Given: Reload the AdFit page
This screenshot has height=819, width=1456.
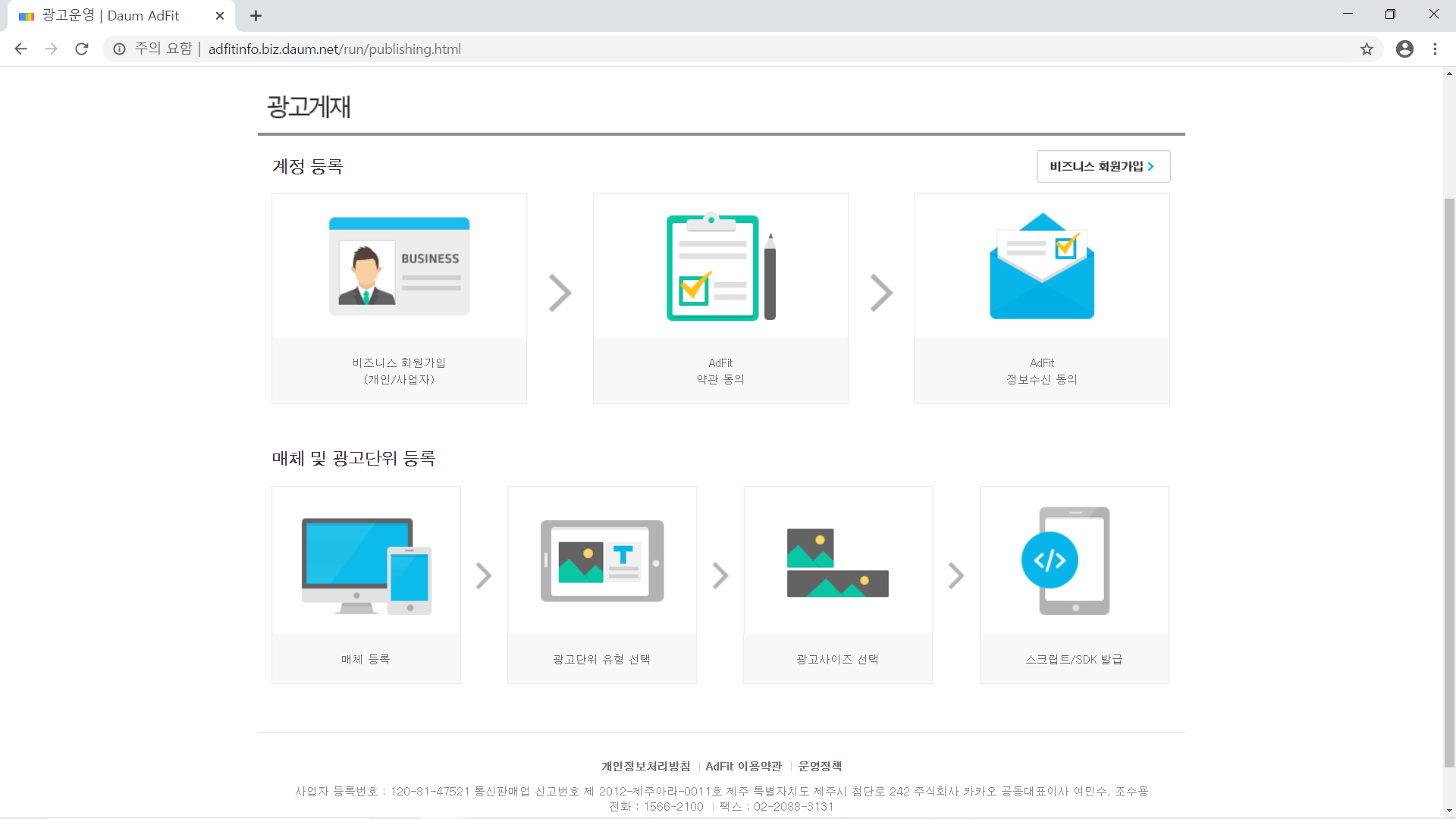Looking at the screenshot, I should 82,49.
